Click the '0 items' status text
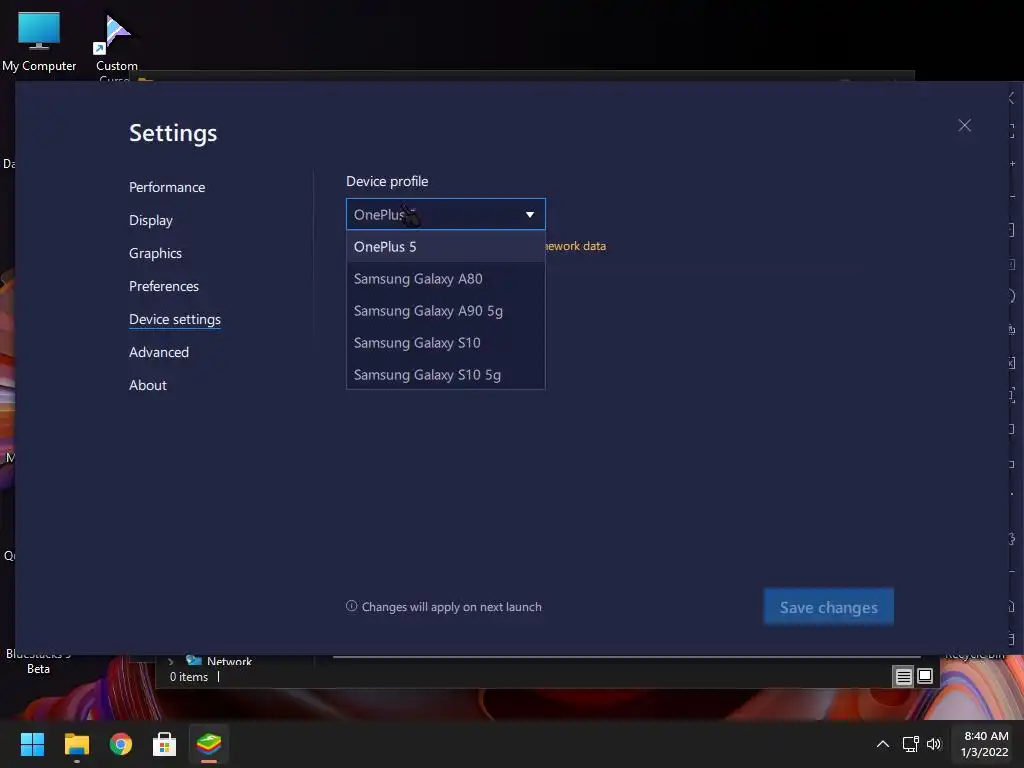 pos(189,677)
